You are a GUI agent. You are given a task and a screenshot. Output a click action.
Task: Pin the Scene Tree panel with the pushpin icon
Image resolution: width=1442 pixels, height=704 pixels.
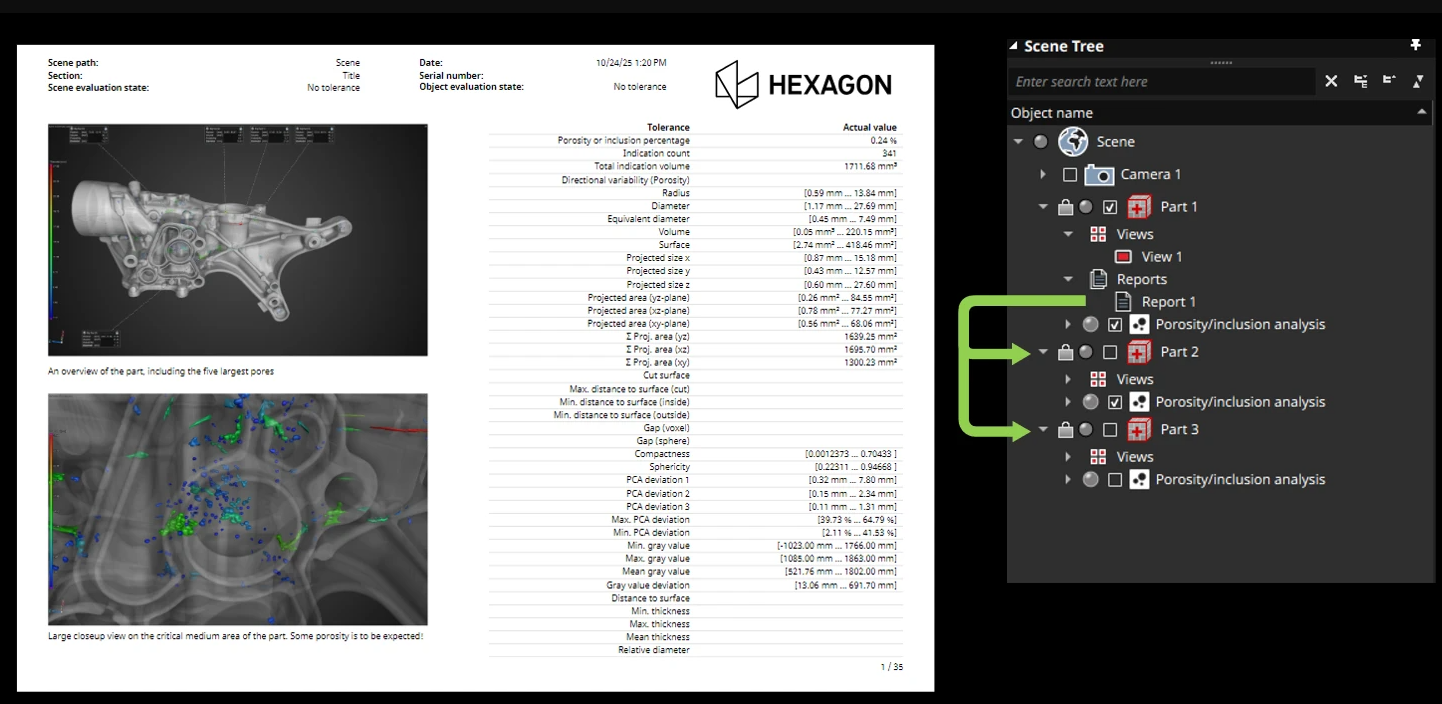[x=1415, y=45]
